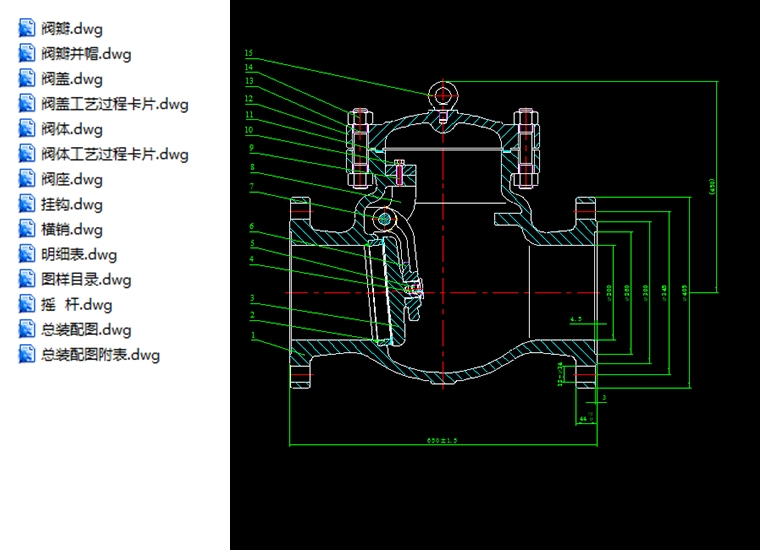Select the 总装配图附表.dwg file name
Viewport: 760px width, 550px height.
(x=100, y=354)
